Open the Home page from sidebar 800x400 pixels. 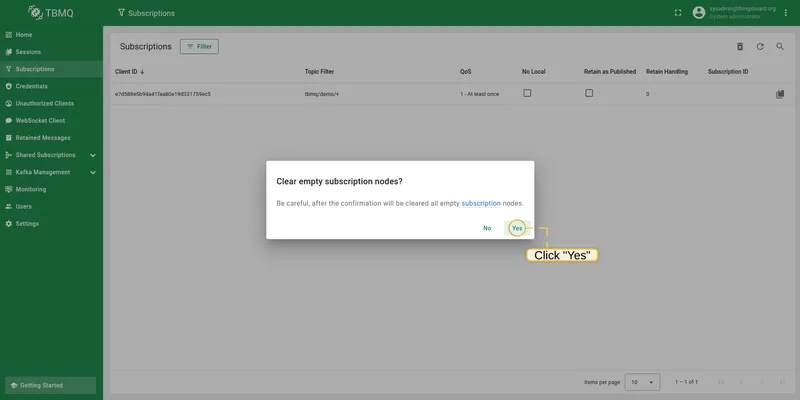[51, 35]
